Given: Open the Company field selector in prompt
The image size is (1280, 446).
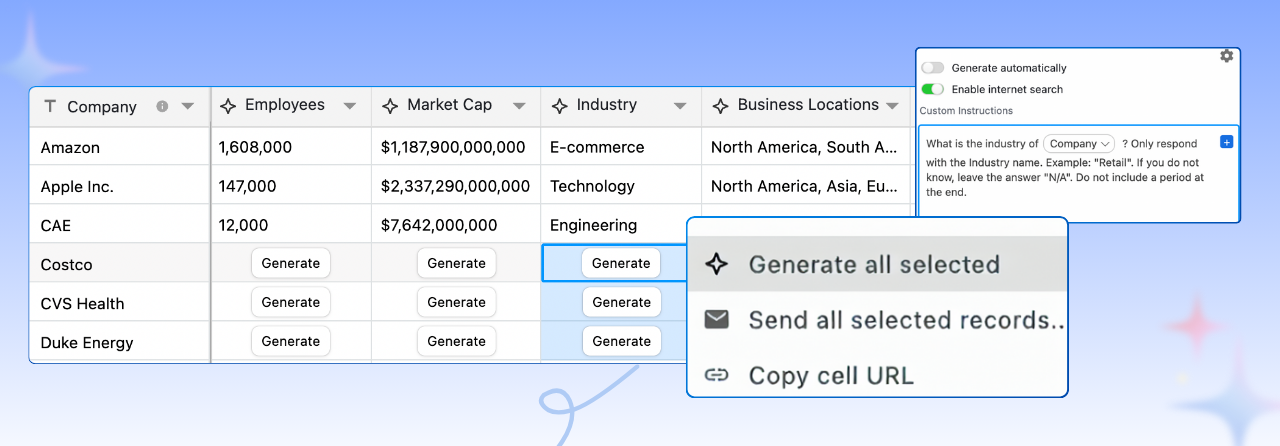Looking at the screenshot, I should [1079, 144].
